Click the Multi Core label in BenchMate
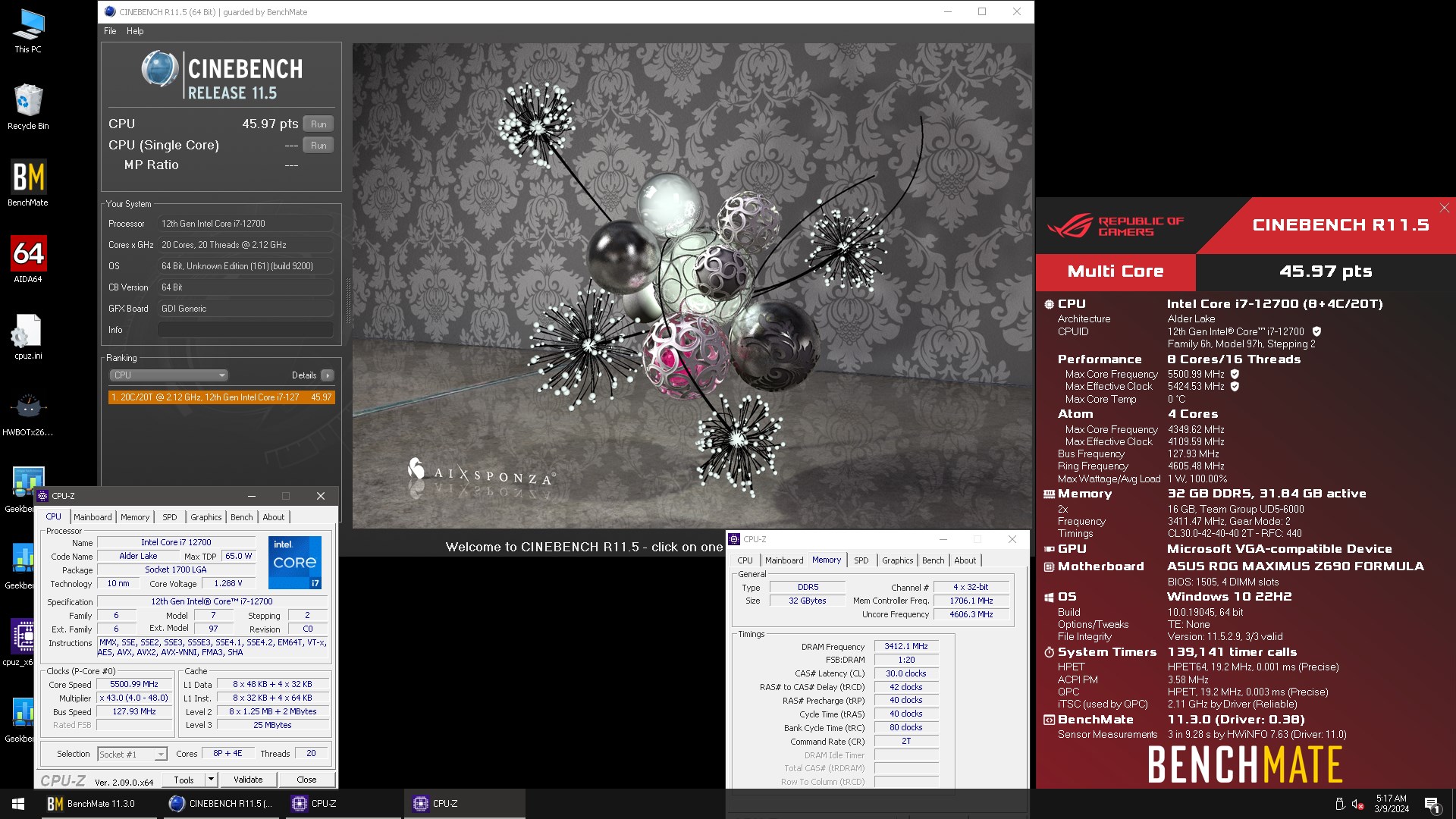This screenshot has height=819, width=1456. (x=1116, y=271)
